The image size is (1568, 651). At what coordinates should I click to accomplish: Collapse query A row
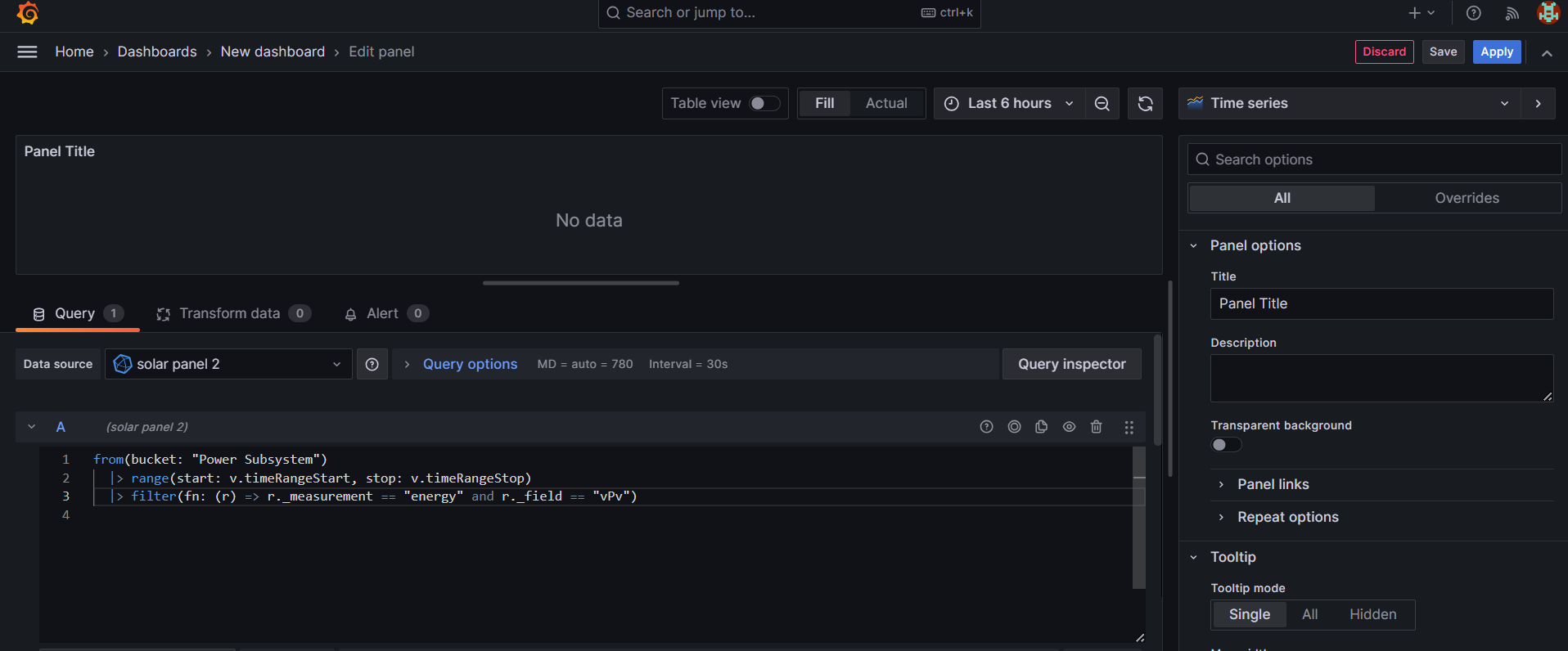point(31,427)
